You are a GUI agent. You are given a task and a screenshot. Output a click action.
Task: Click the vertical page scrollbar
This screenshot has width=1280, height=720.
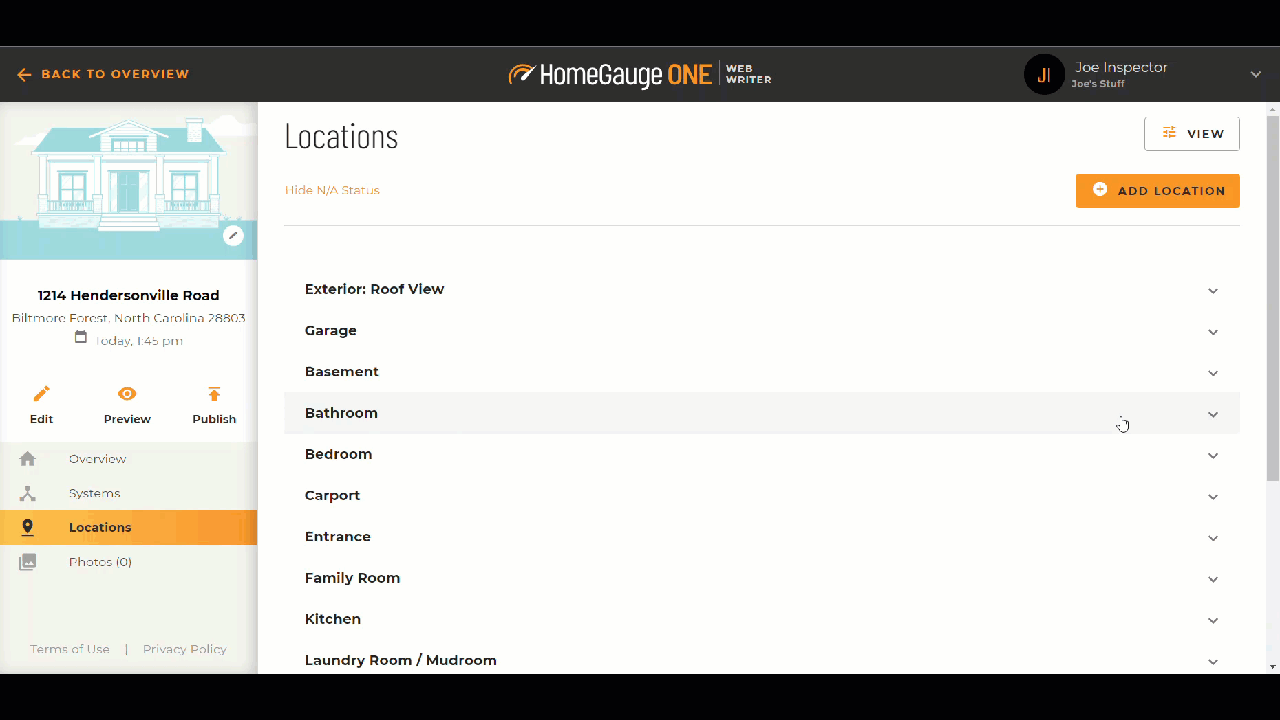pos(1272,300)
